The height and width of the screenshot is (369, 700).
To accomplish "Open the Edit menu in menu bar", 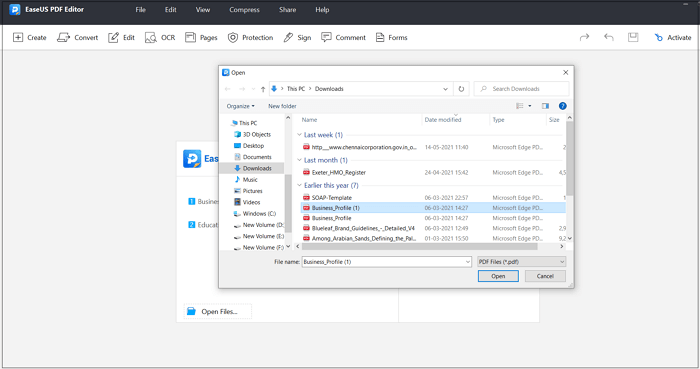I will [x=171, y=9].
